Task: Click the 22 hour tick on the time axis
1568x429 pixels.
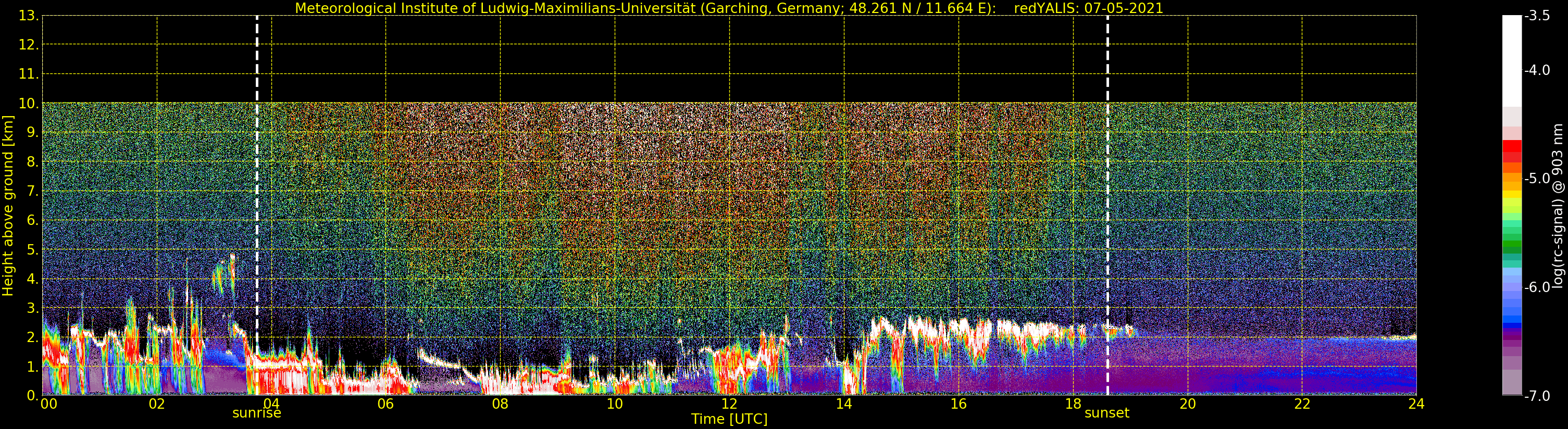Action: 1301,405
